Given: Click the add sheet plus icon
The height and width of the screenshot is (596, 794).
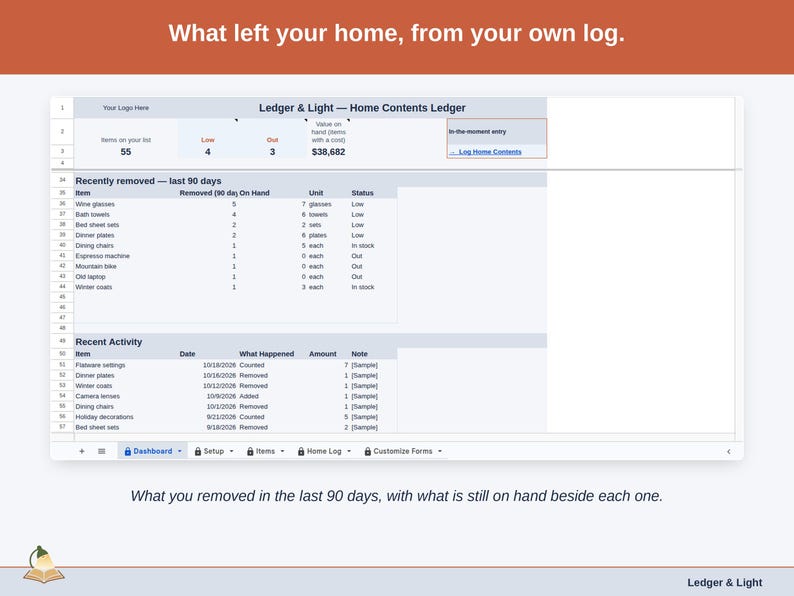Looking at the screenshot, I should coord(82,451).
